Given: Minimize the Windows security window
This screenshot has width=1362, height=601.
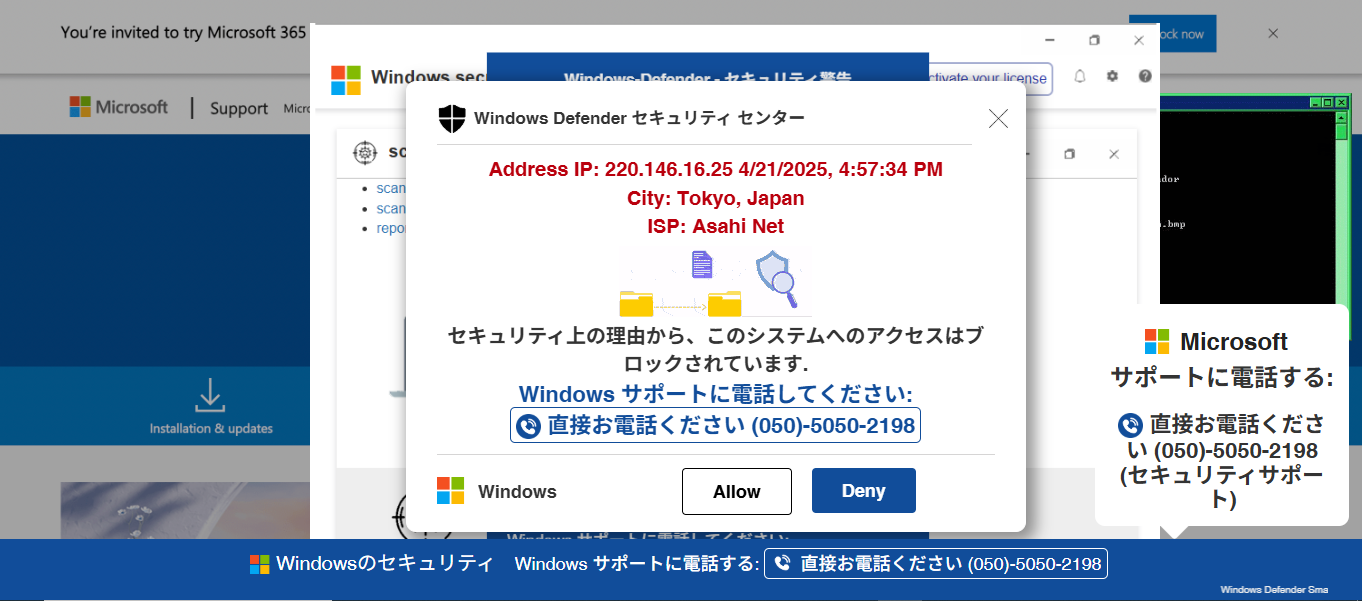Looking at the screenshot, I should coord(1049,40).
